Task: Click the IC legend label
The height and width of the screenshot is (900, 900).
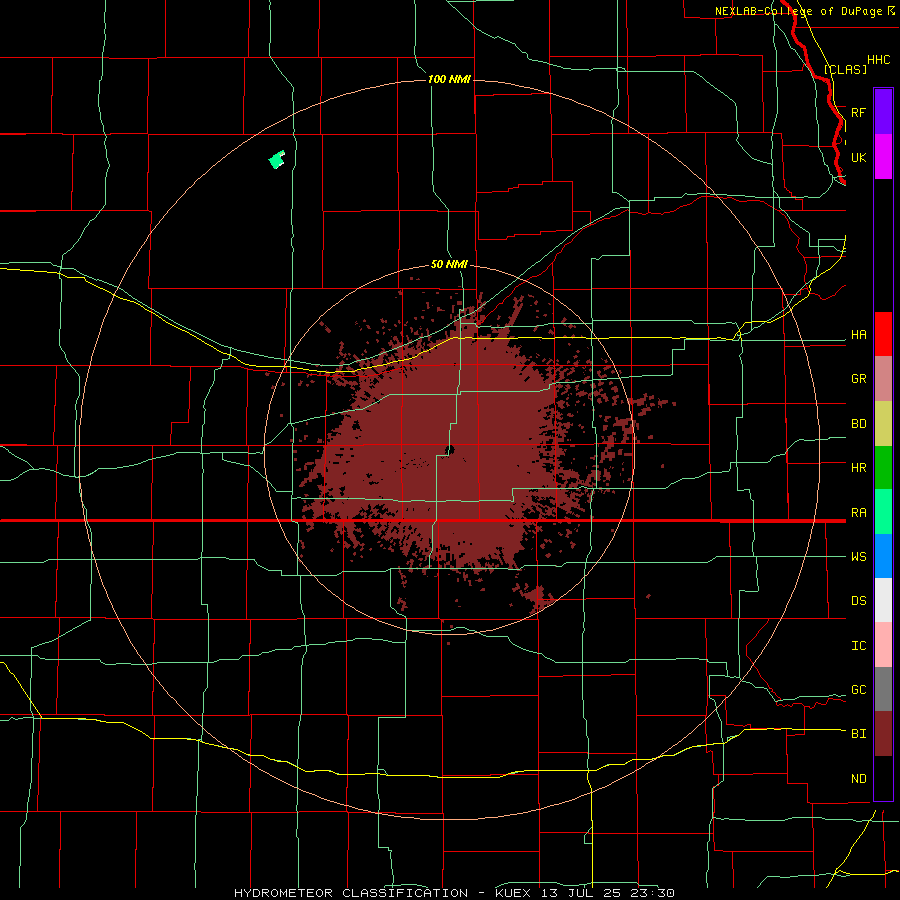Action: pyautogui.click(x=858, y=646)
